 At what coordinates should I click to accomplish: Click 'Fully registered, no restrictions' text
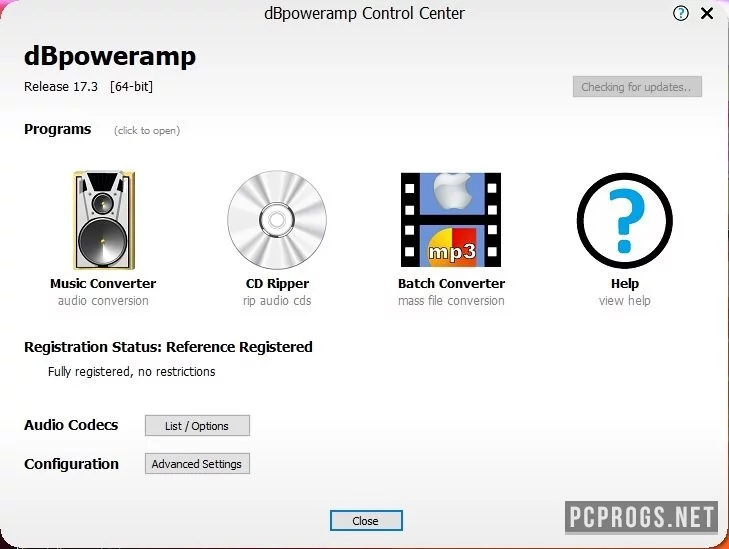pyautogui.click(x=132, y=372)
